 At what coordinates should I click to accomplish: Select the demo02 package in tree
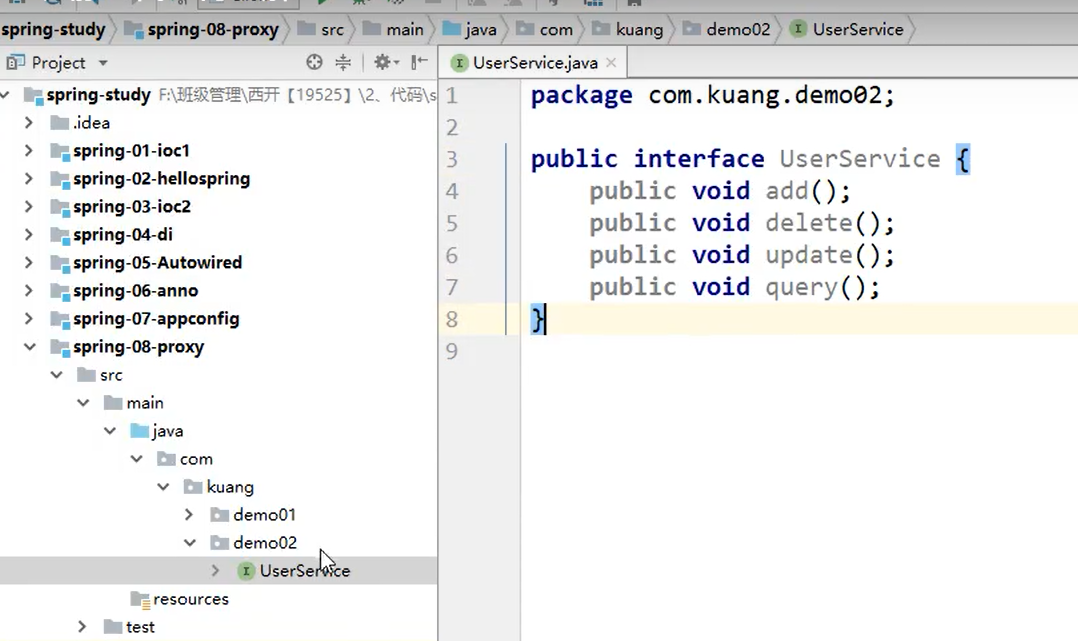point(265,543)
